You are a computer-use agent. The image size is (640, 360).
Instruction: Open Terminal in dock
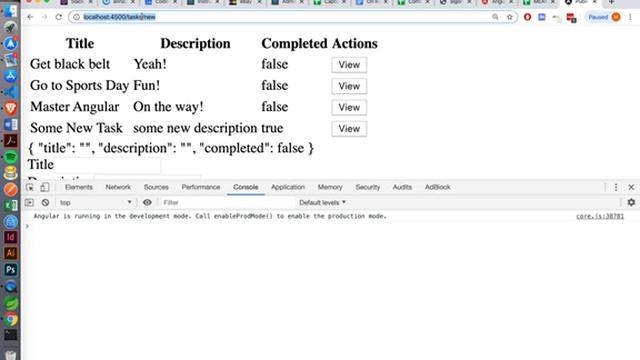11,335
